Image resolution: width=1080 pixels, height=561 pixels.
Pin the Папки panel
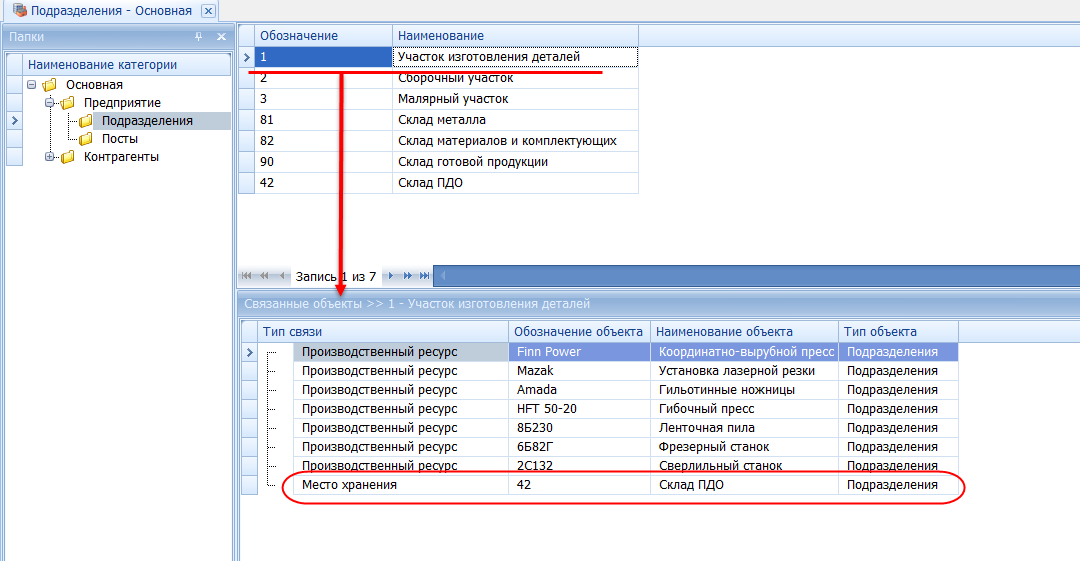pos(198,37)
